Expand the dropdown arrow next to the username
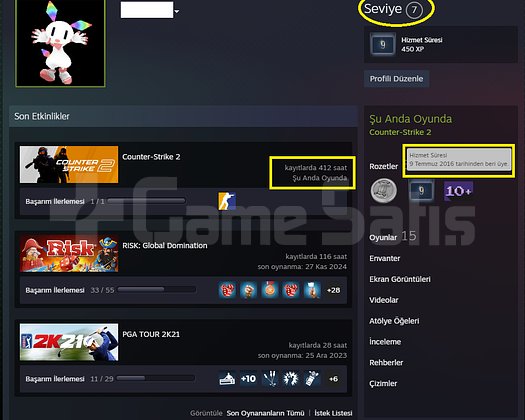This screenshot has width=525, height=420. [x=177, y=12]
